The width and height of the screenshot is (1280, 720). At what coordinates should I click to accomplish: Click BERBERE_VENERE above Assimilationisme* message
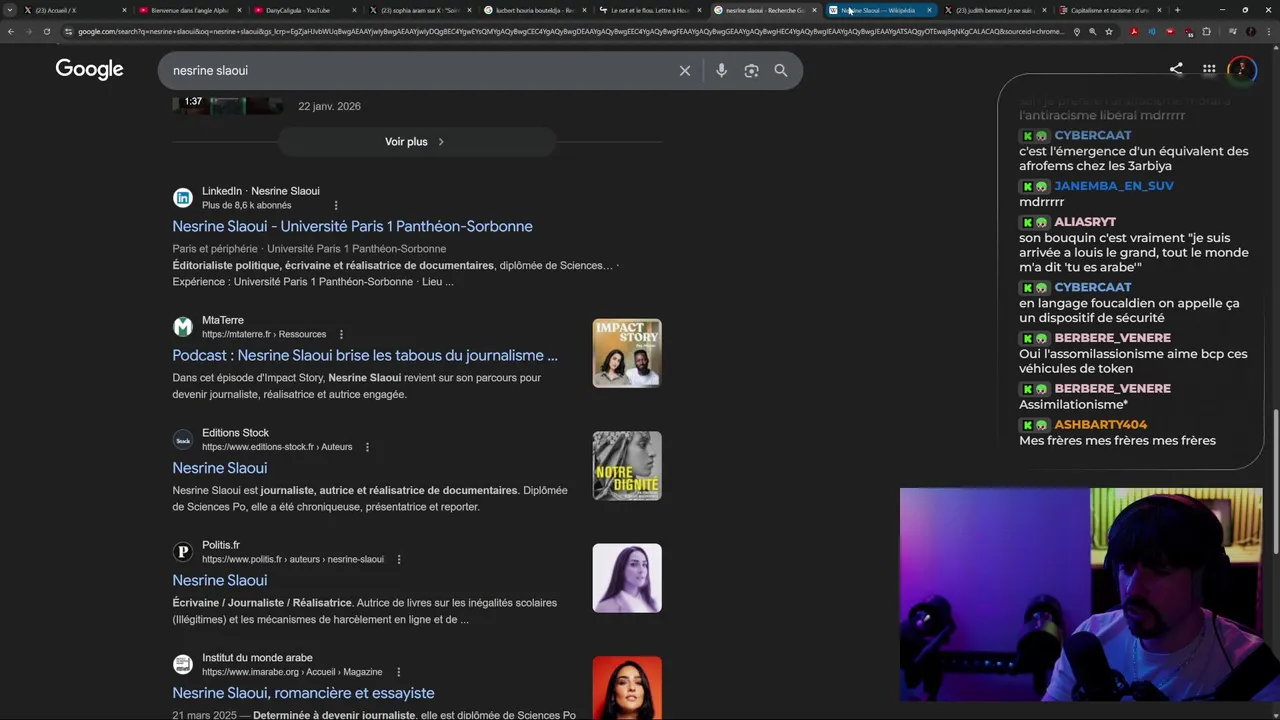coord(1112,389)
